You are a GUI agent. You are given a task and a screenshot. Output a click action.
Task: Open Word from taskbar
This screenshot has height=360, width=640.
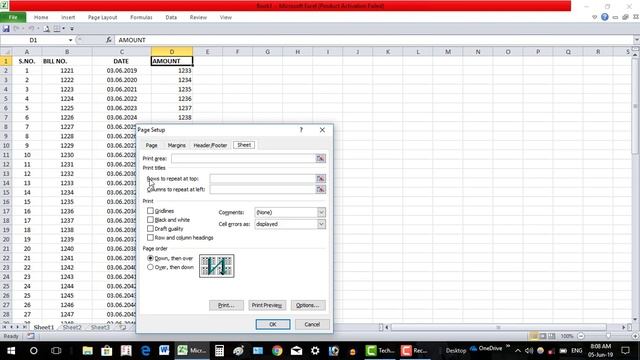(164, 351)
